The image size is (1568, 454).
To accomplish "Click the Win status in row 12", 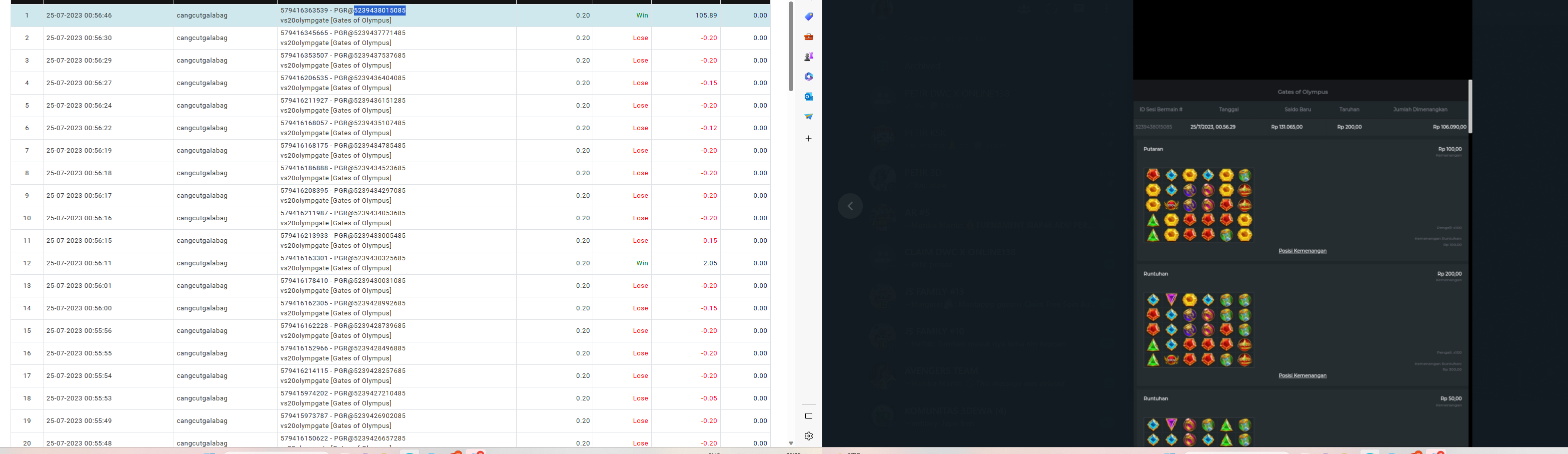I will [642, 263].
